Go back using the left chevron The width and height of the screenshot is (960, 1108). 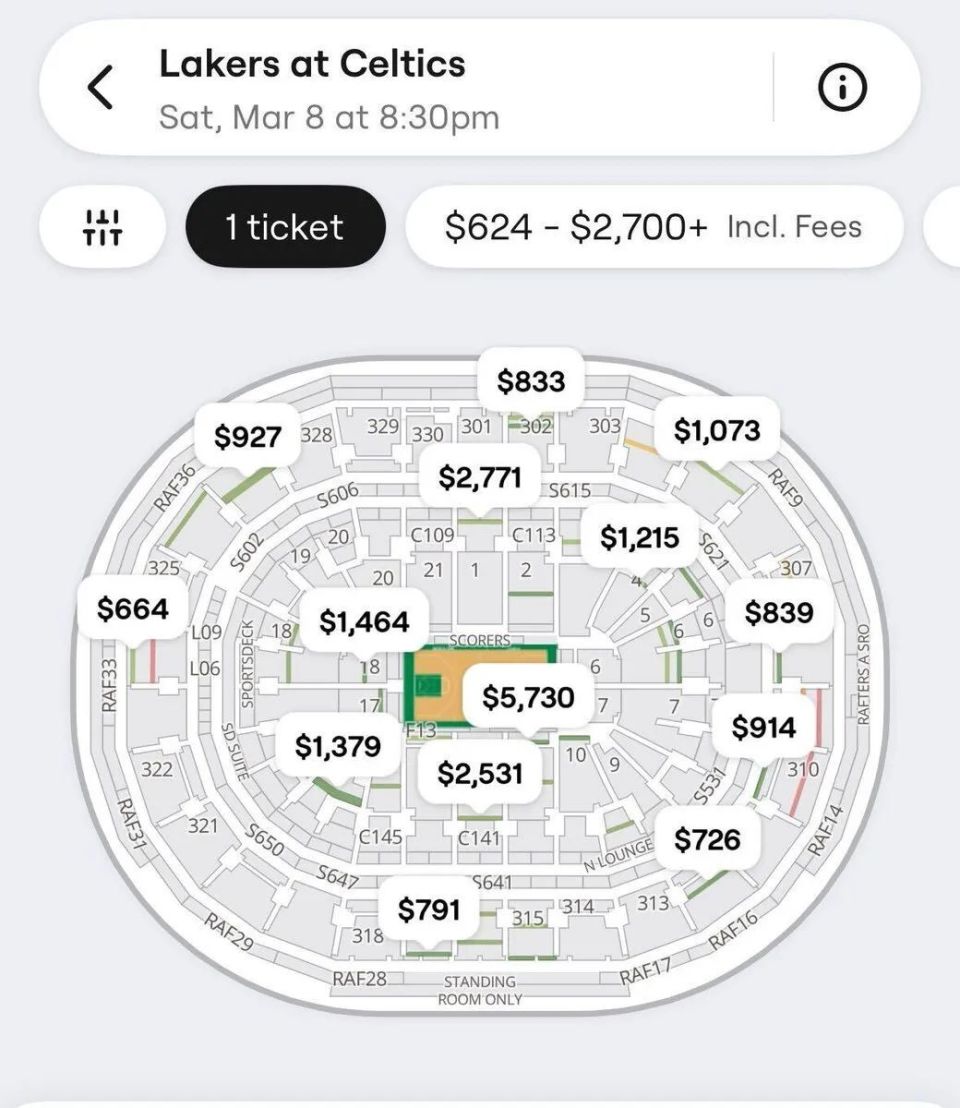[100, 88]
